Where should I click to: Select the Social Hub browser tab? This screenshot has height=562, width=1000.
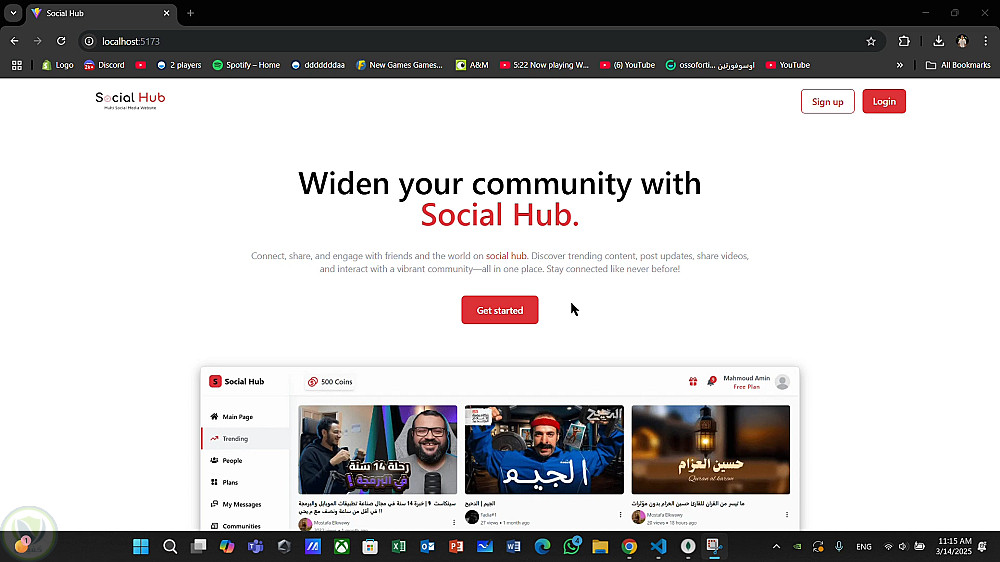(101, 13)
